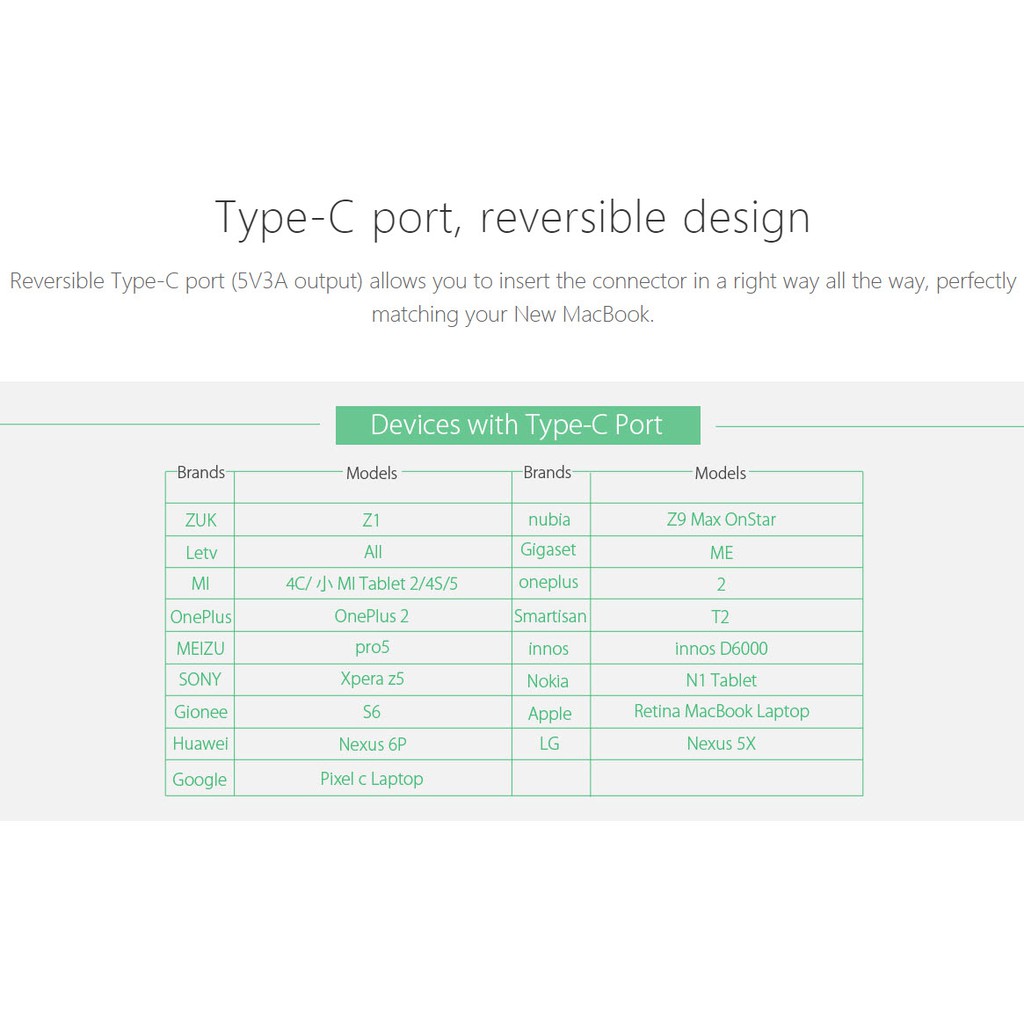This screenshot has height=1024, width=1024.
Task: Click the nubia brand cell
Action: [549, 520]
